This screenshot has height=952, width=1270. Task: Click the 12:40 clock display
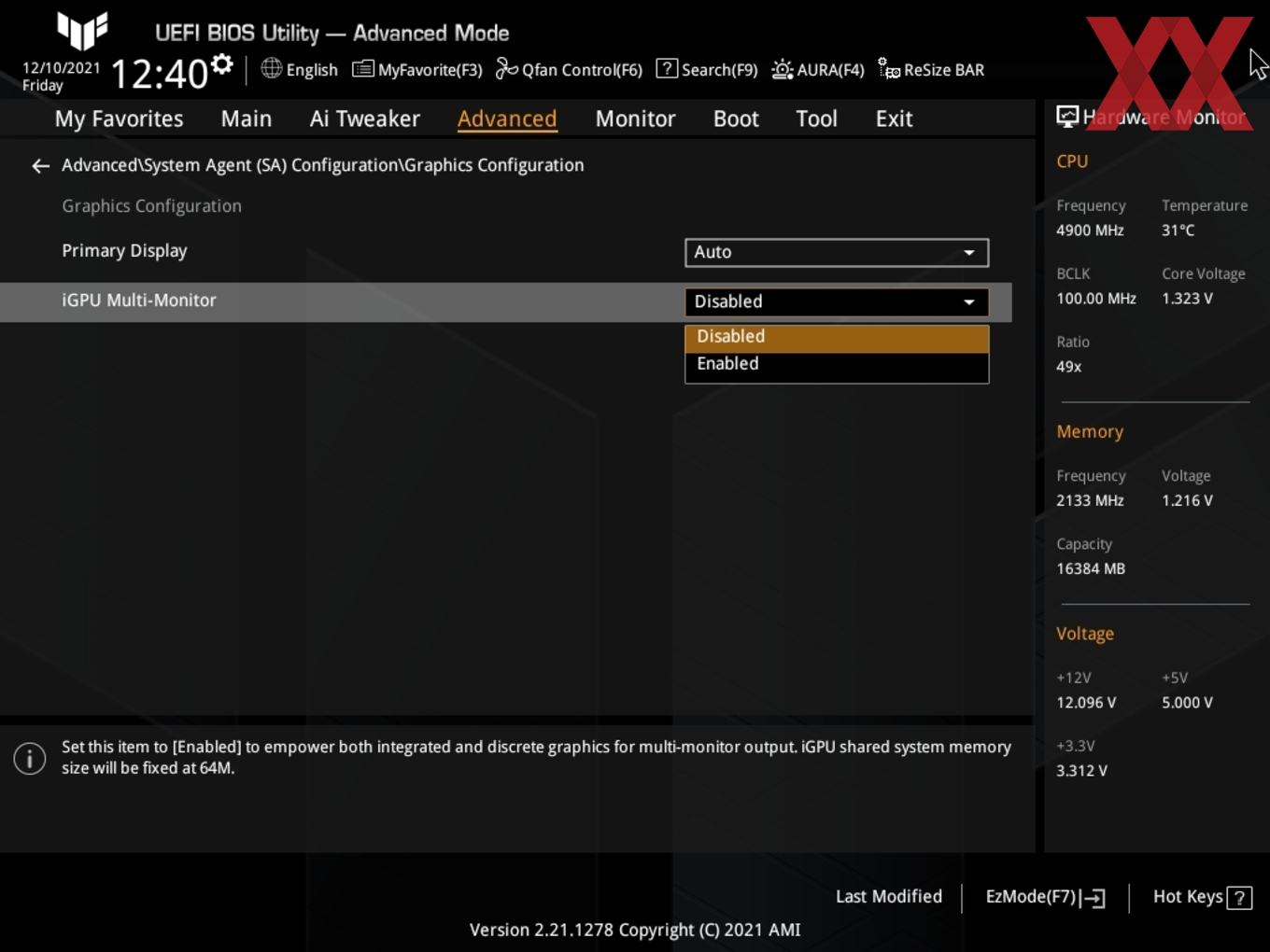click(160, 74)
